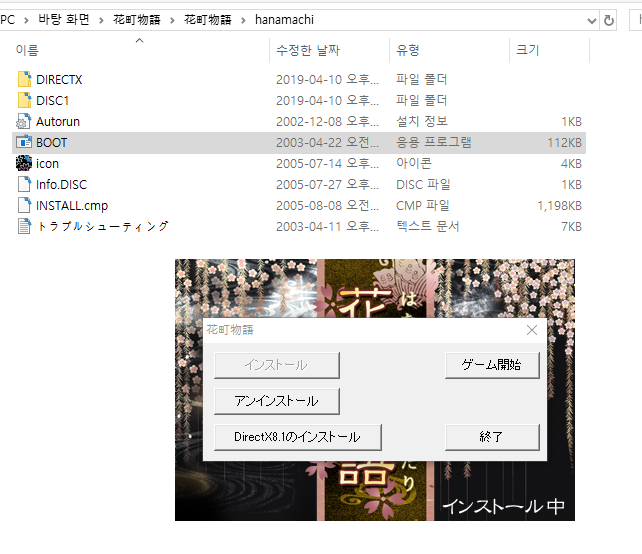
Task: Sort files by 수정한 날짜 column header
Action: [x=308, y=50]
